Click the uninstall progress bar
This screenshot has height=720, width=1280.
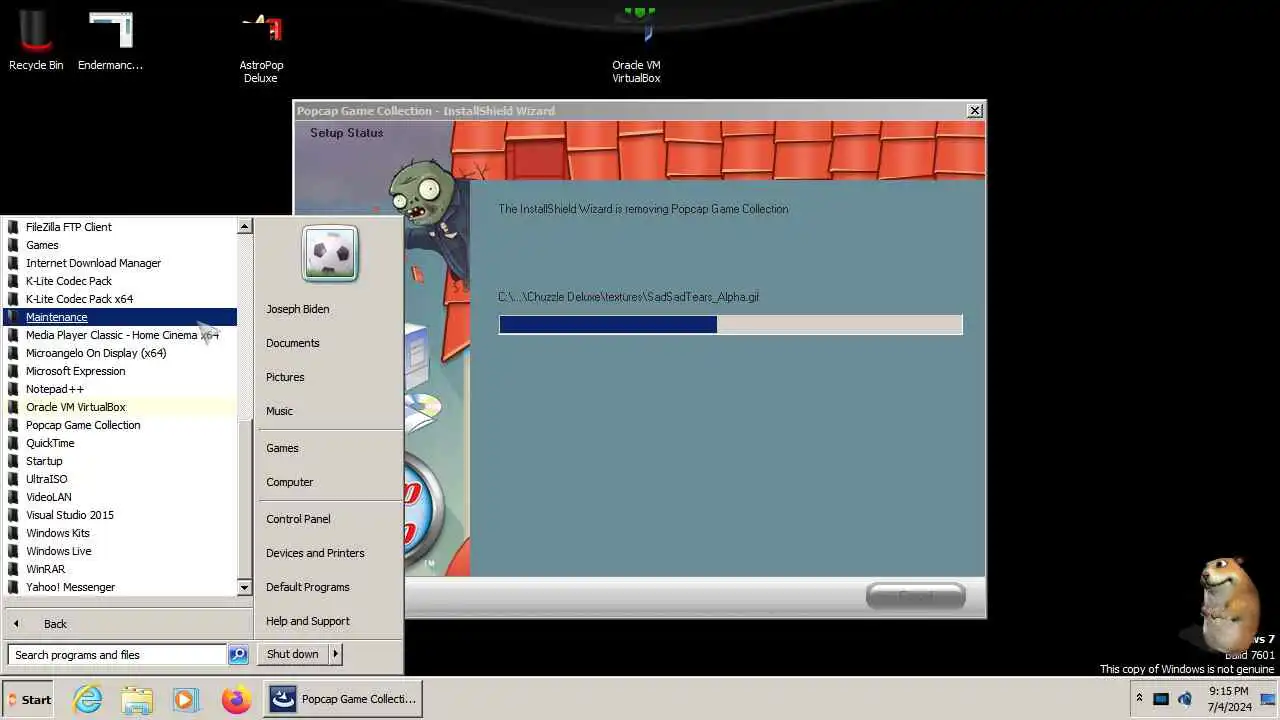(x=730, y=324)
